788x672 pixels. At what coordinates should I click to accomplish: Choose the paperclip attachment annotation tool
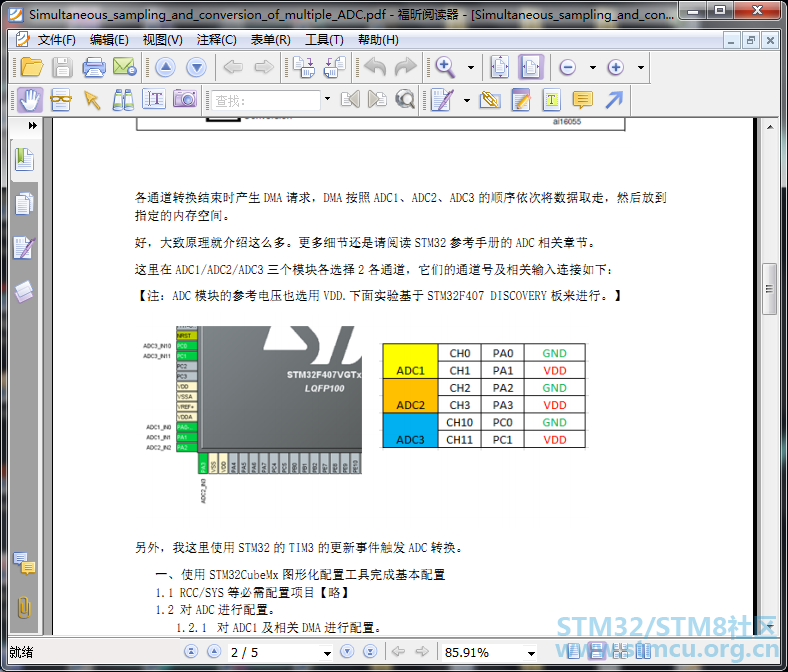489,100
